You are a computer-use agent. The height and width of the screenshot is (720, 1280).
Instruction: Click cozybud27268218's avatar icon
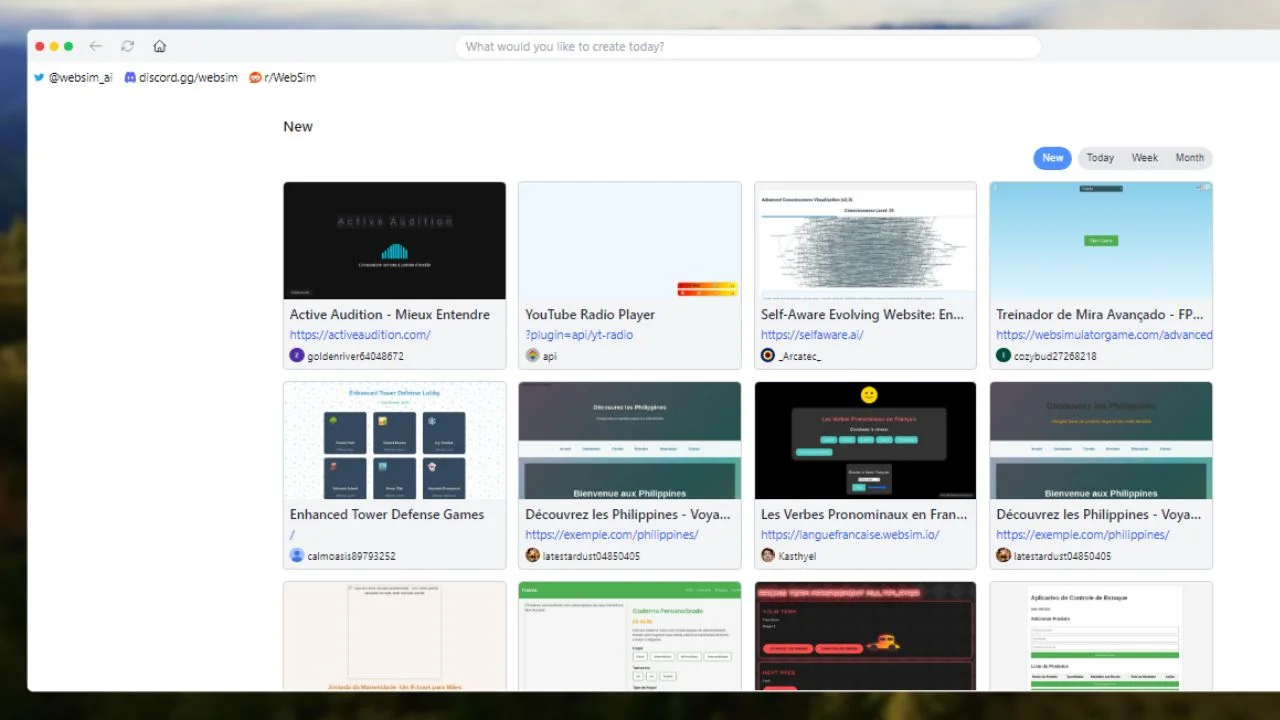(x=1003, y=356)
